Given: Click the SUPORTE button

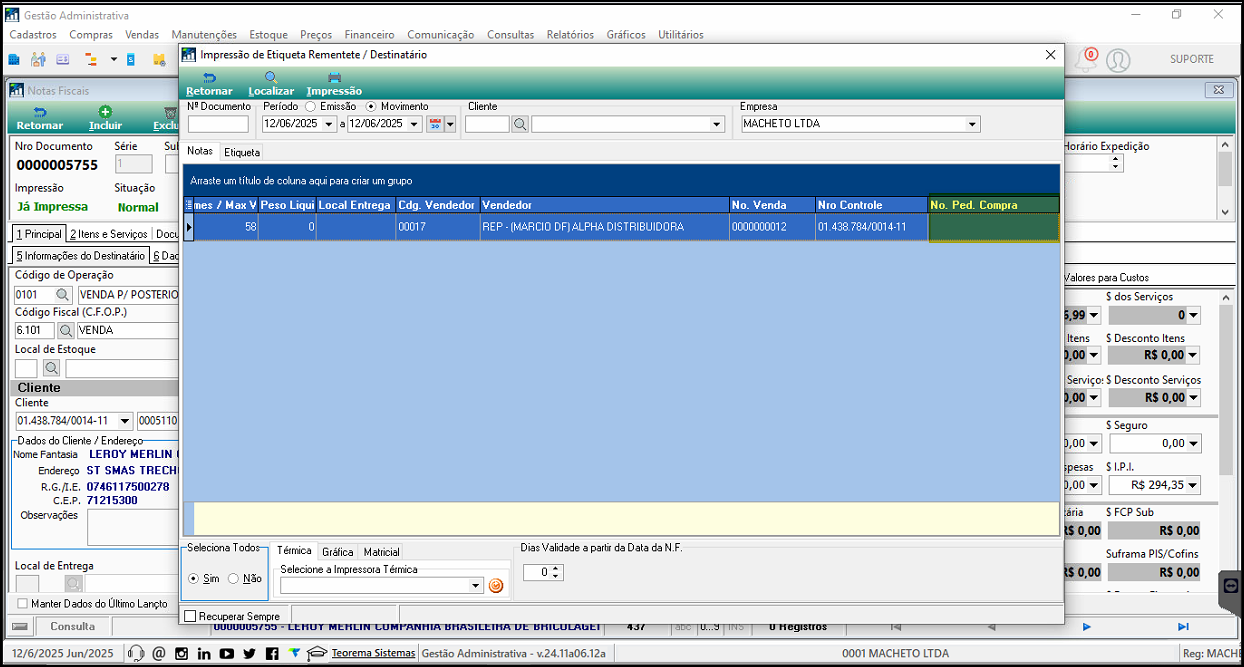Looking at the screenshot, I should pos(1192,59).
